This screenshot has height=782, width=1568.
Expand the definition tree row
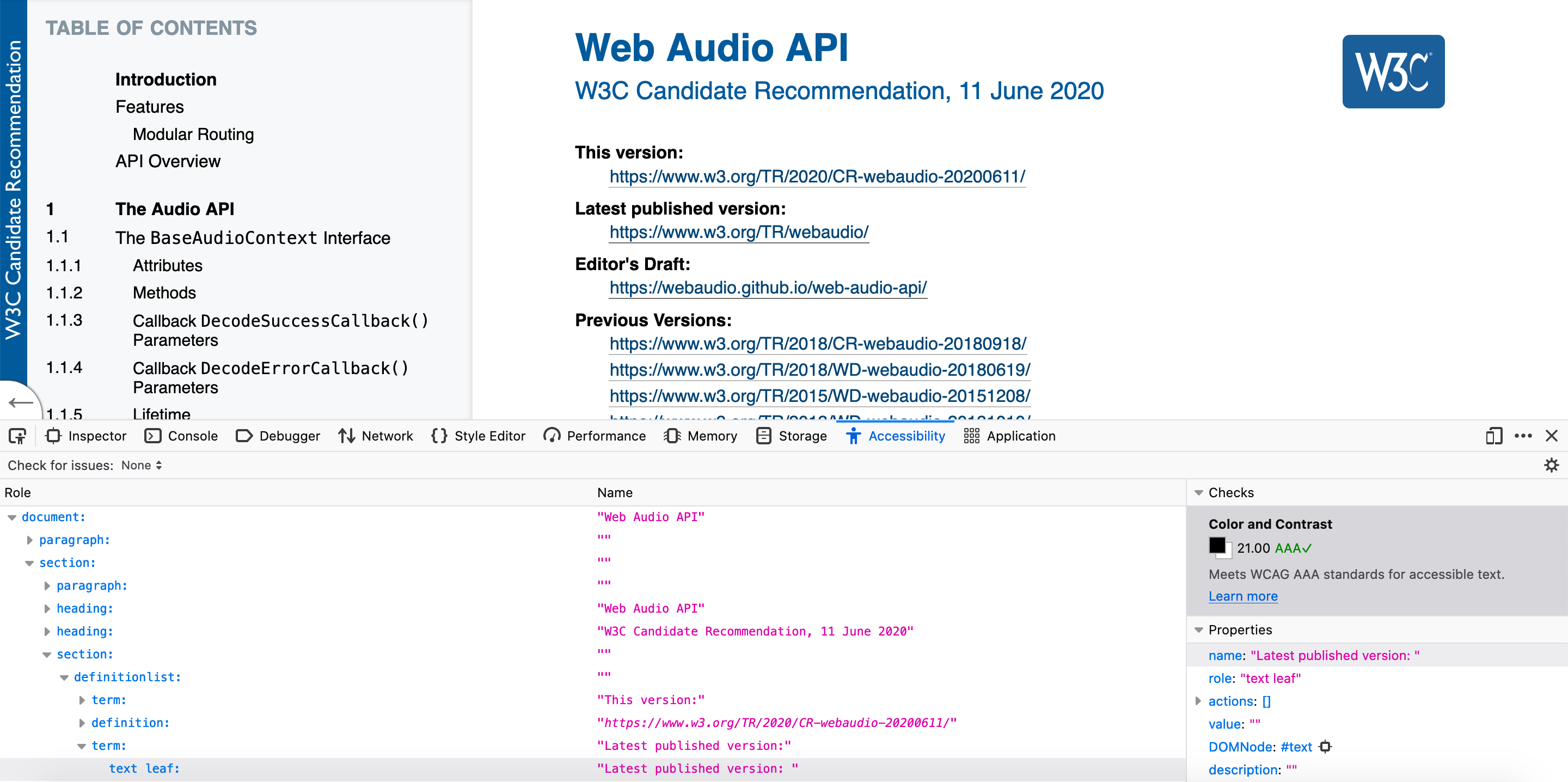pyautogui.click(x=82, y=723)
